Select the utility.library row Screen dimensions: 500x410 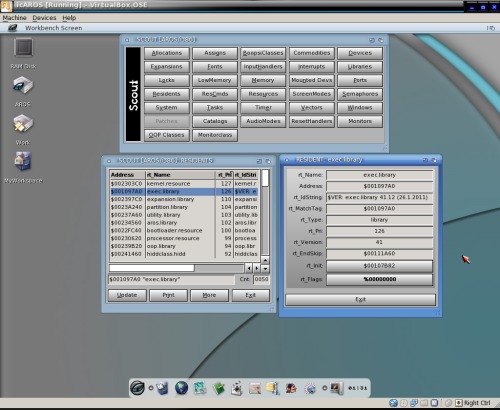[x=184, y=215]
